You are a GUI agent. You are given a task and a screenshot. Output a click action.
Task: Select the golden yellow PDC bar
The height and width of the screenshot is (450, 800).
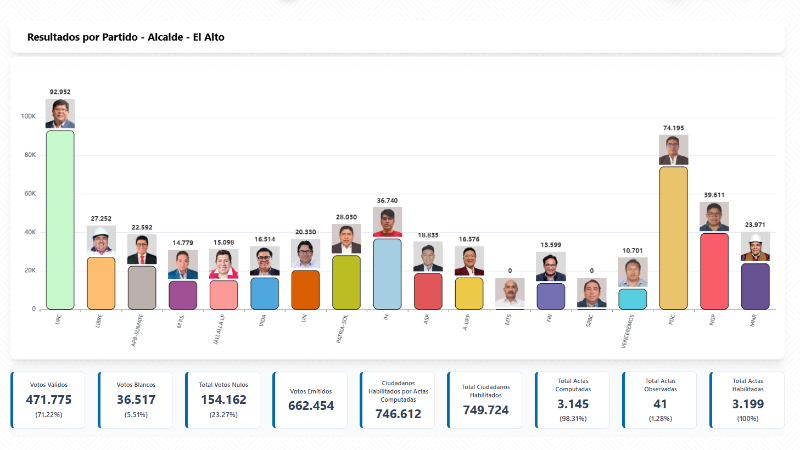673,237
